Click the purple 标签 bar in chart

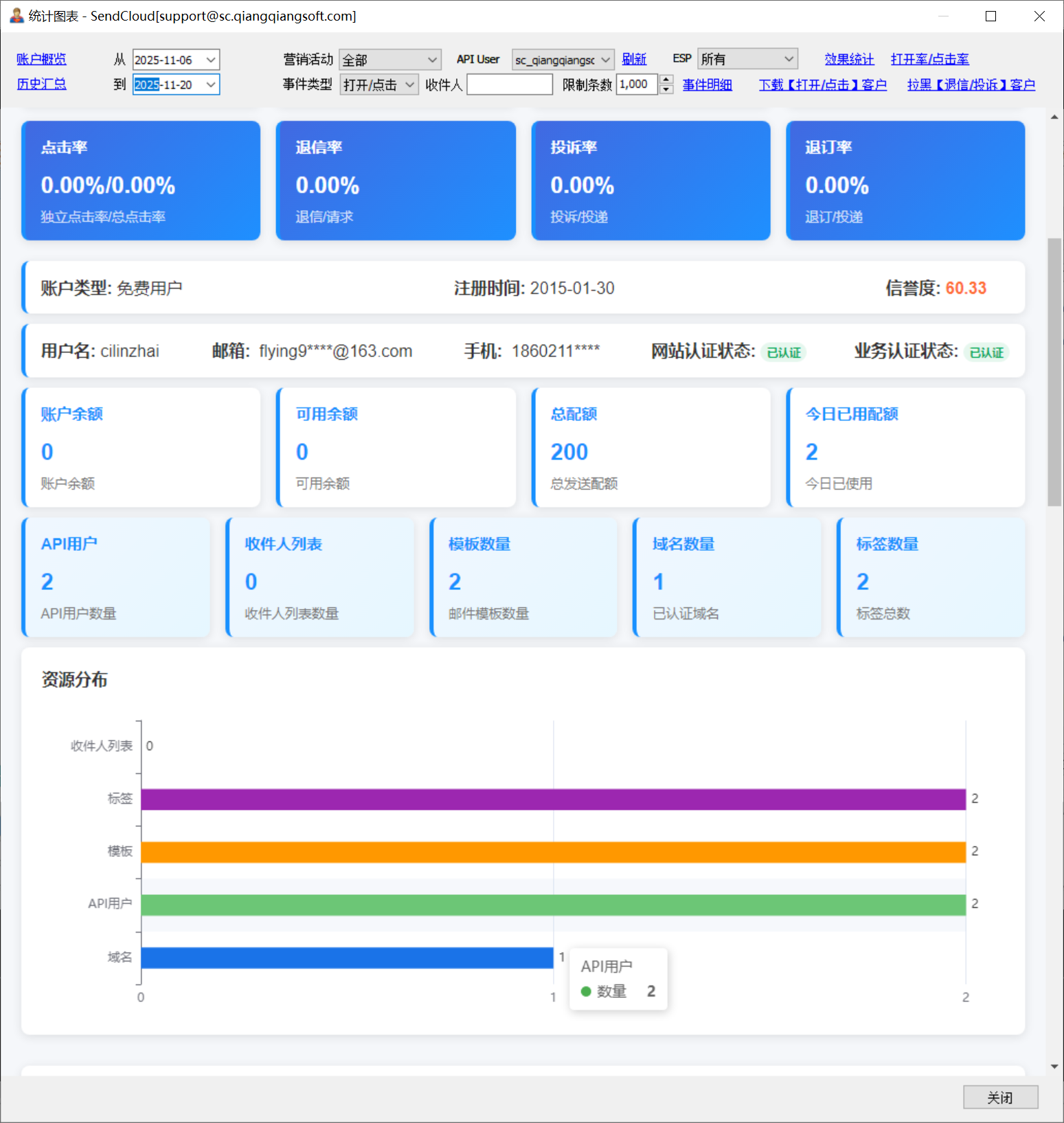553,799
